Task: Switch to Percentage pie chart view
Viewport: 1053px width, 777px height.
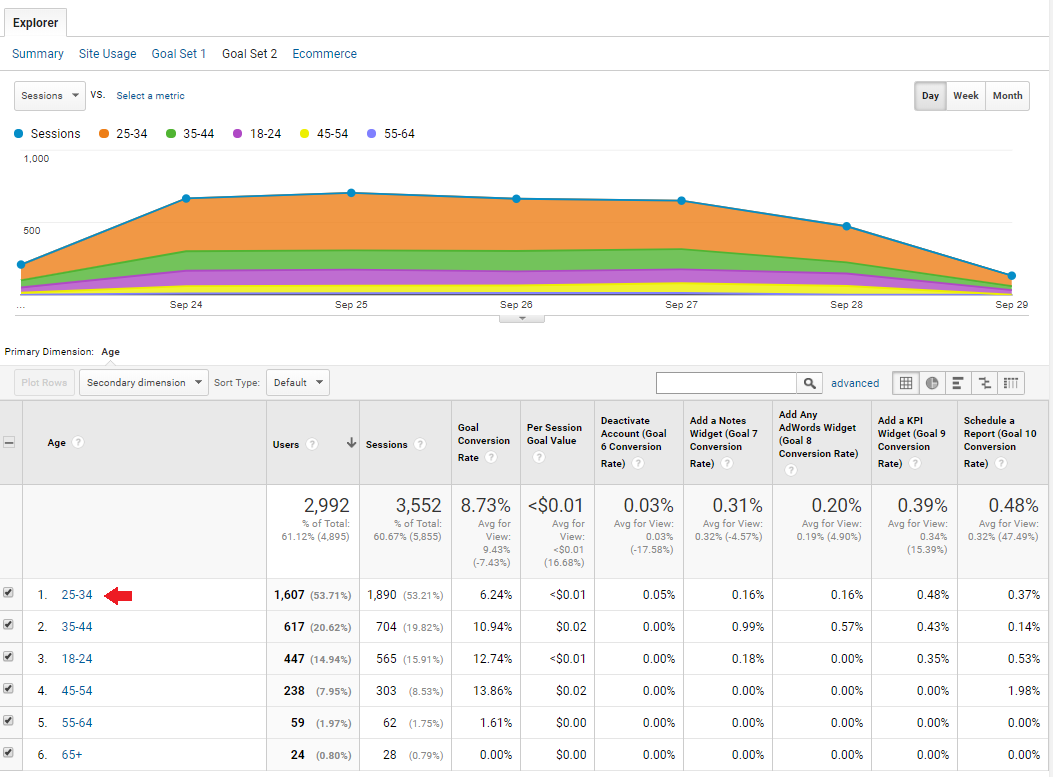Action: [932, 383]
